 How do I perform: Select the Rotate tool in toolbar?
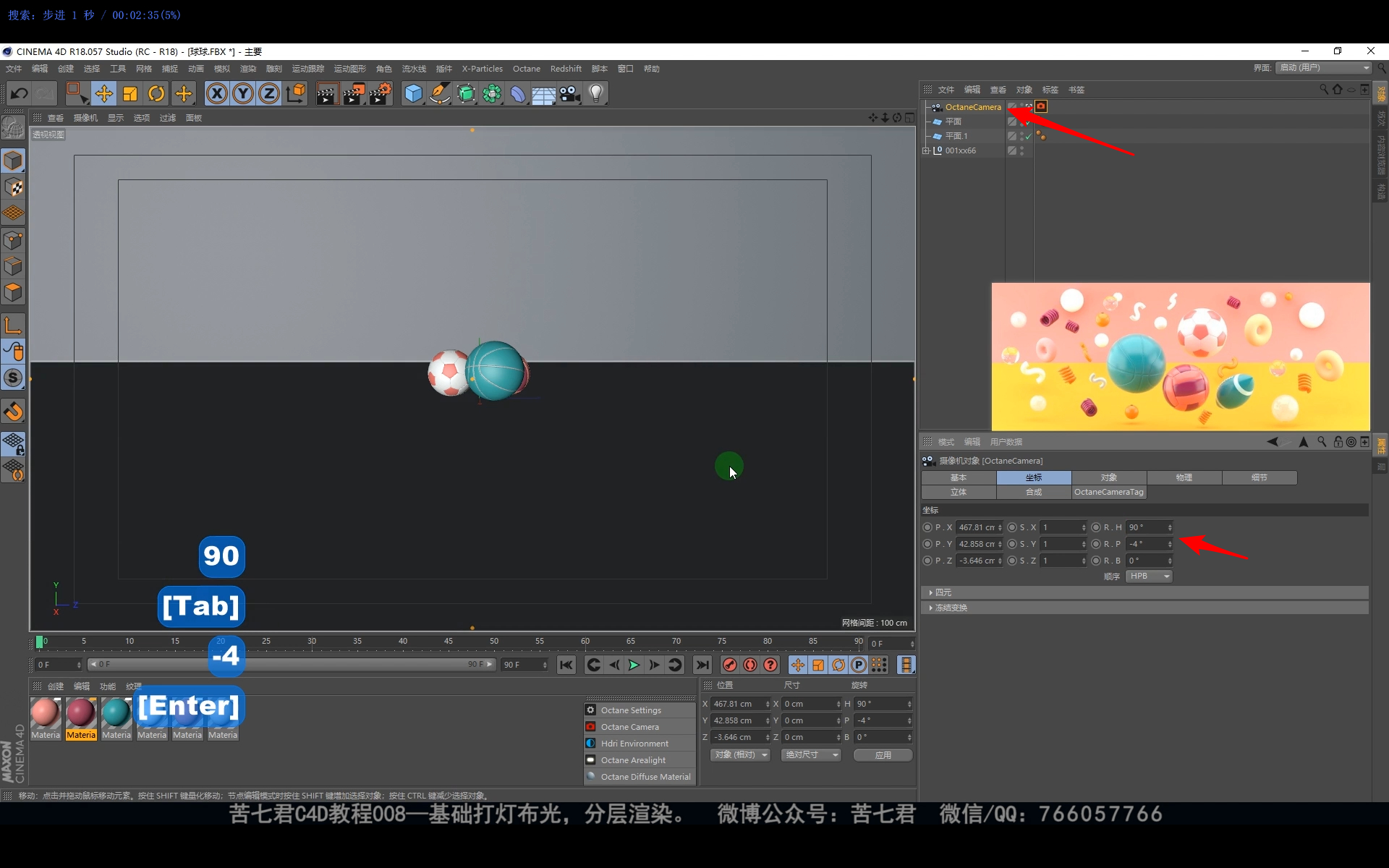coord(156,93)
